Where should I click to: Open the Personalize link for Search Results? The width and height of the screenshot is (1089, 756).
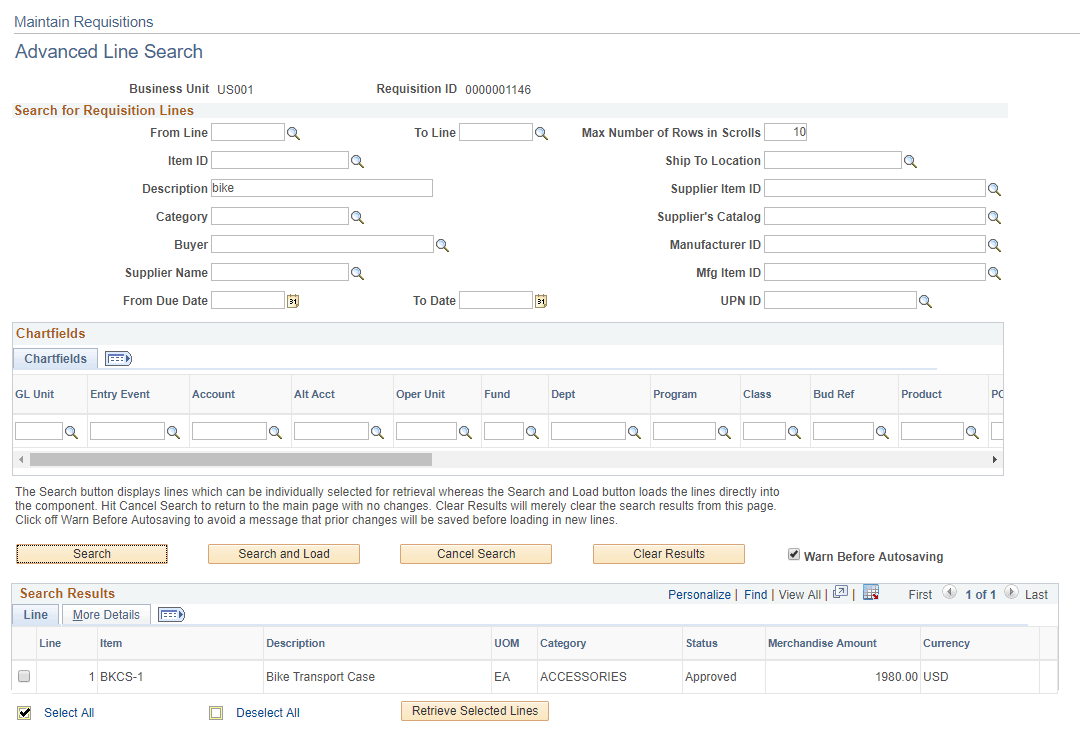(x=699, y=594)
